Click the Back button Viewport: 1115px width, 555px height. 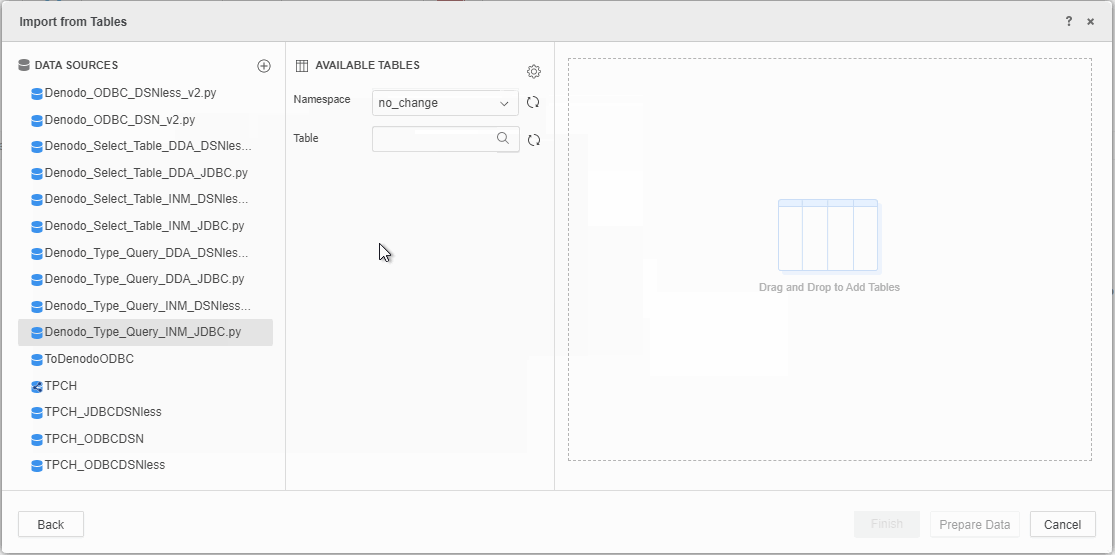coord(50,524)
